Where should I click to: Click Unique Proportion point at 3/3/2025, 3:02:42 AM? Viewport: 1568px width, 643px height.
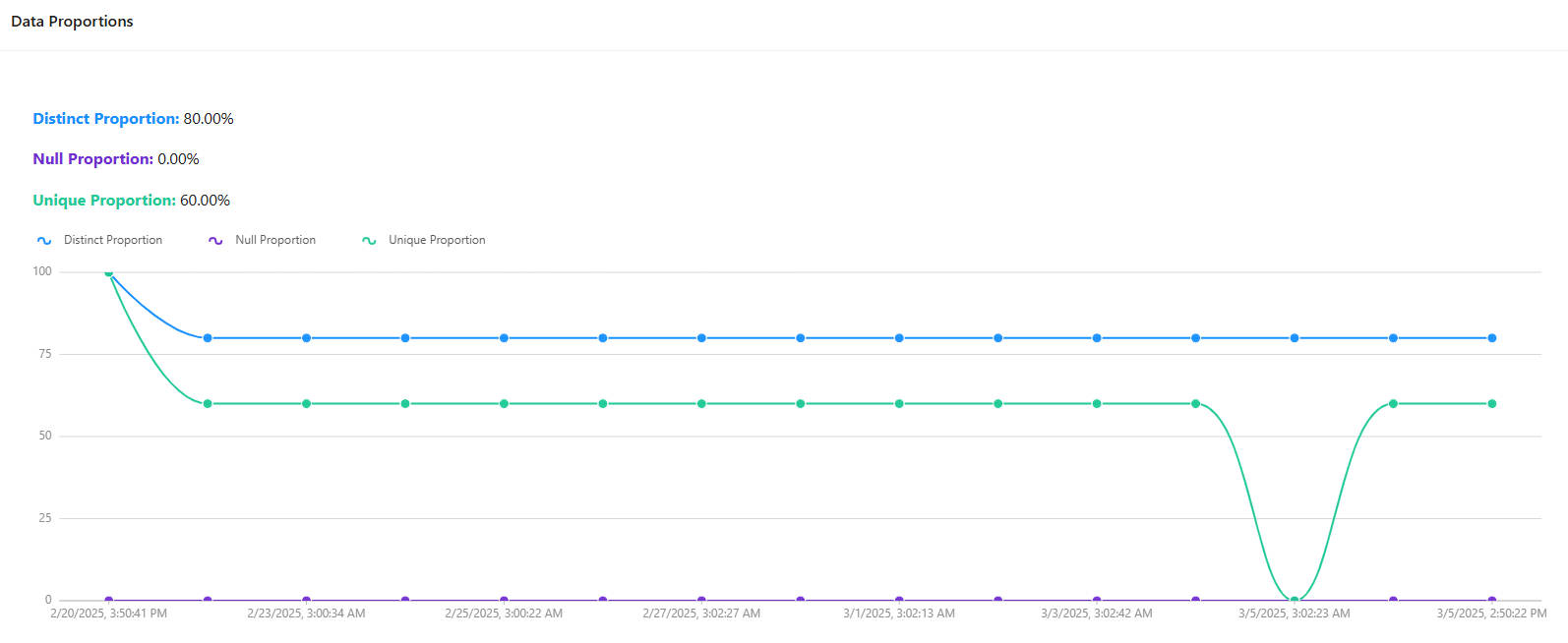click(x=1097, y=404)
